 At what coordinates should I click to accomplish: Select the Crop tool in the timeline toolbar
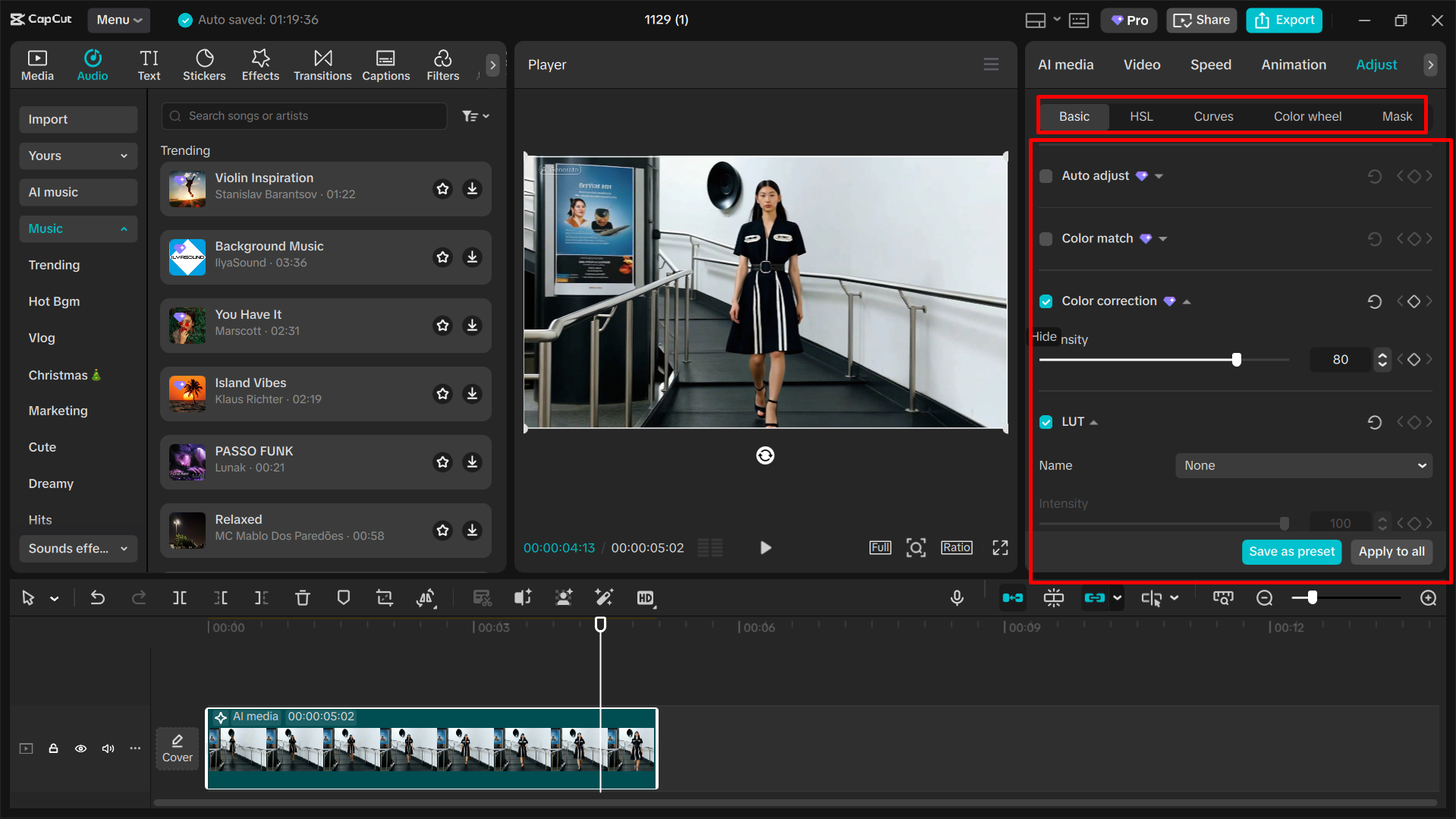[x=385, y=597]
